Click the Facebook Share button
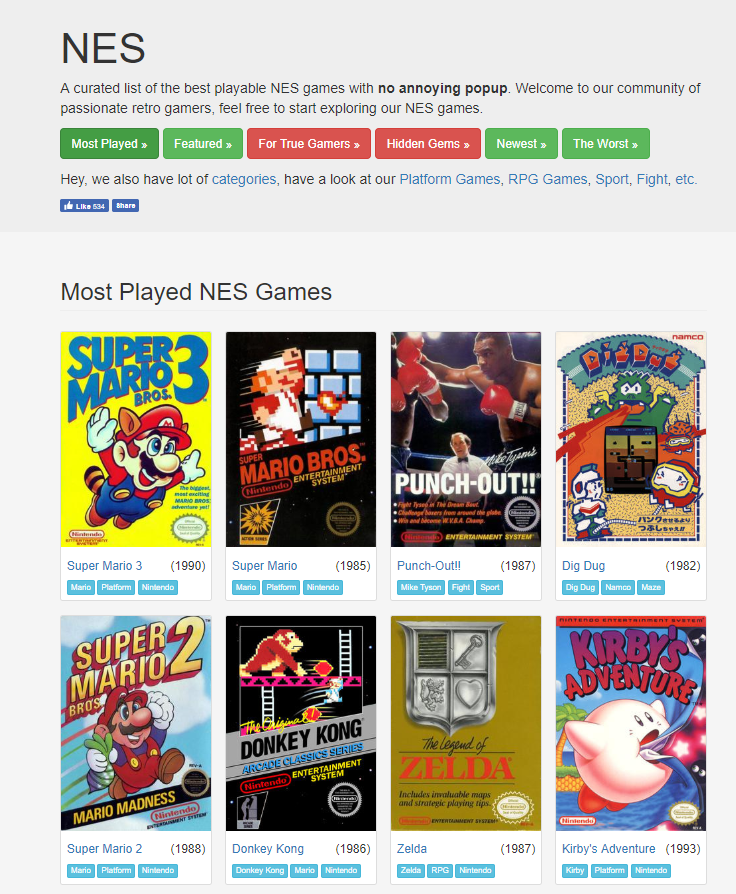The height and width of the screenshot is (894, 736). (x=125, y=206)
